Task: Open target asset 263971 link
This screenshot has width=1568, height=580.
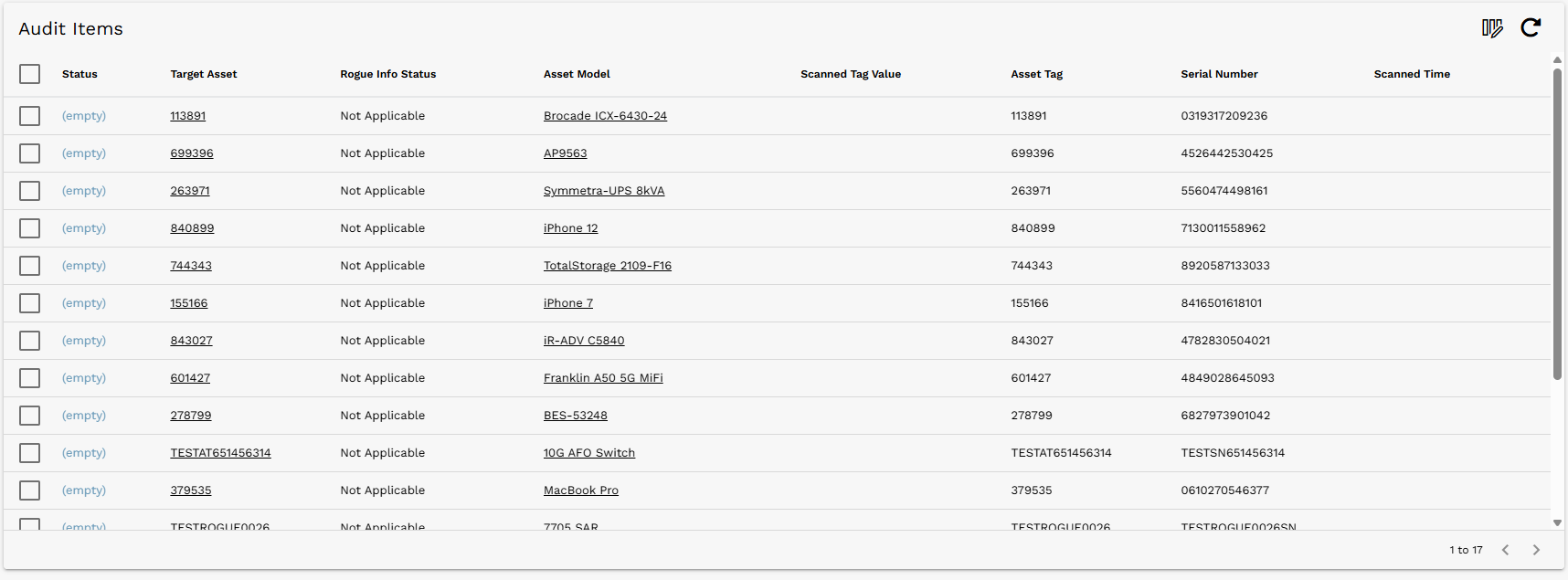Action: [190, 191]
